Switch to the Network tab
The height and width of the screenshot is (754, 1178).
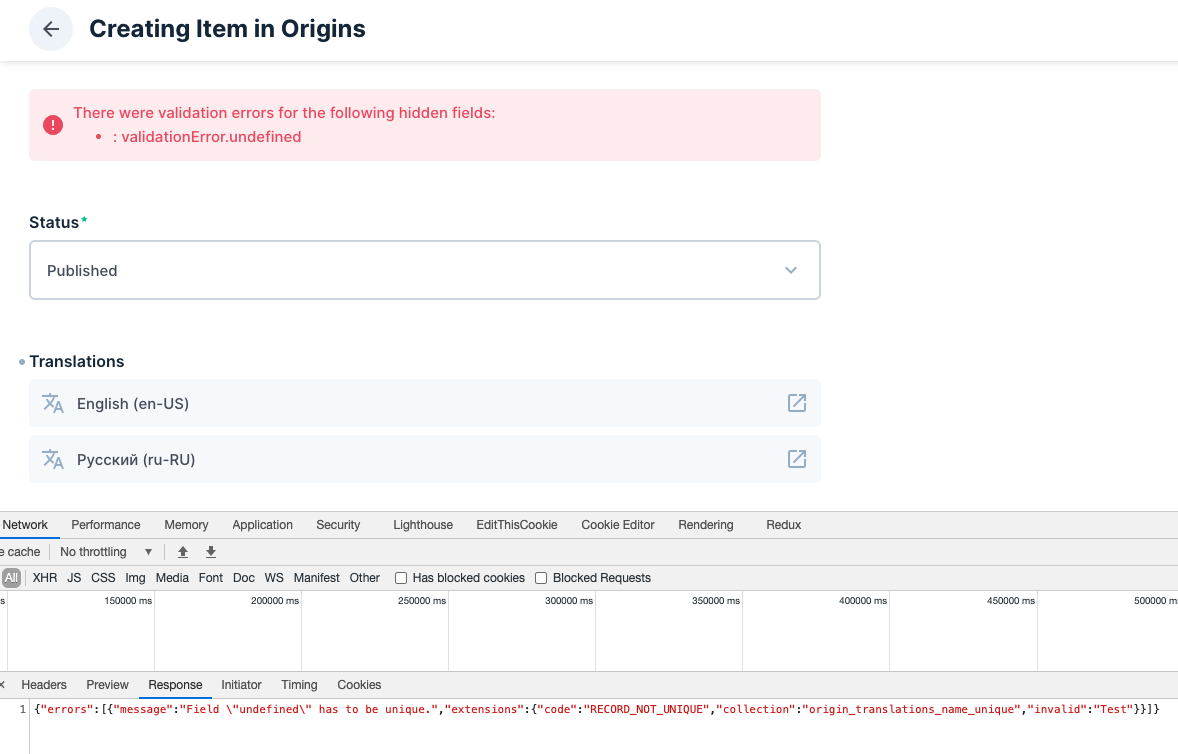tap(25, 525)
